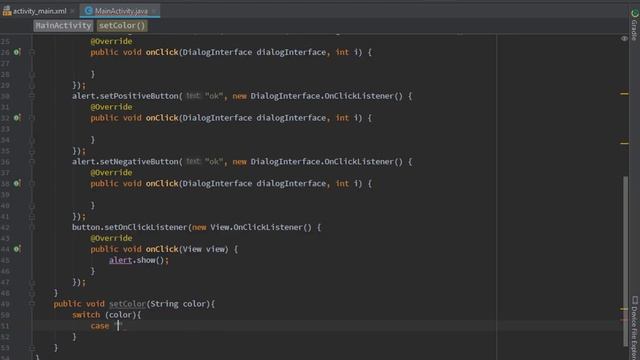Image resolution: width=640 pixels, height=360 pixels.
Task: Collapse the setNegativeButton block at line 36
Action: (x=32, y=162)
